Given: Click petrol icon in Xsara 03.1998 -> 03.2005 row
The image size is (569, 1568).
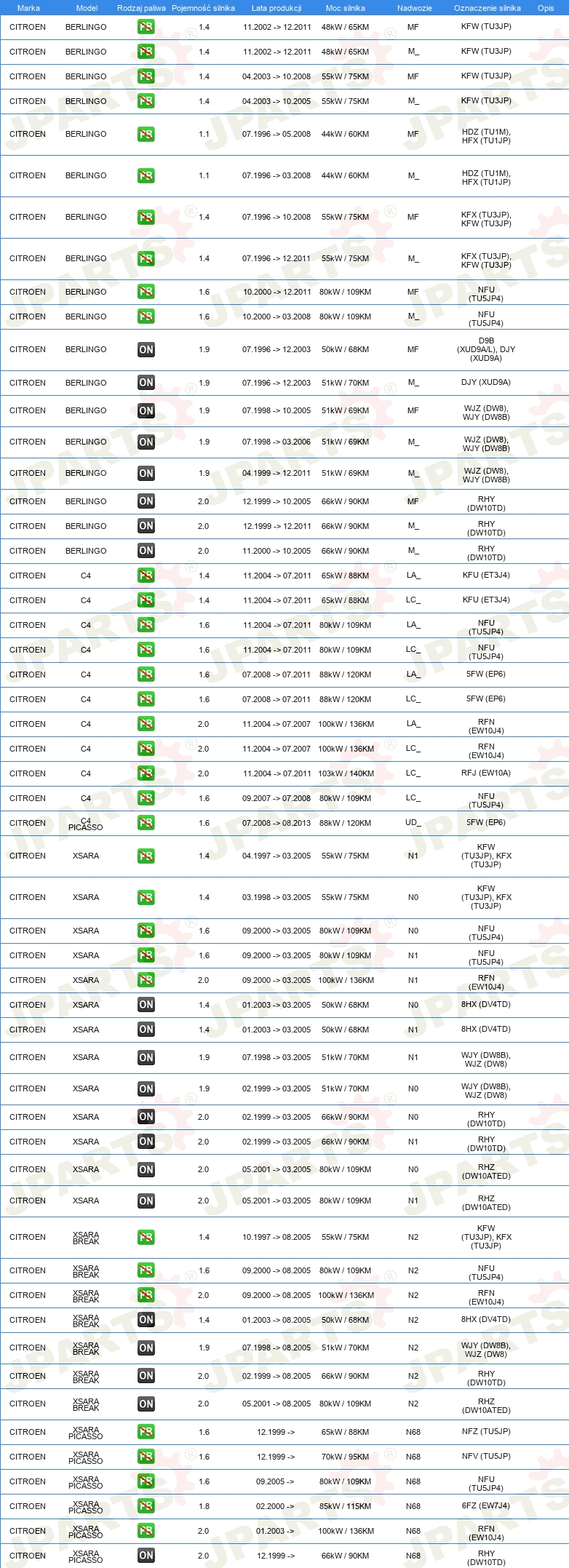Looking at the screenshot, I should [146, 898].
